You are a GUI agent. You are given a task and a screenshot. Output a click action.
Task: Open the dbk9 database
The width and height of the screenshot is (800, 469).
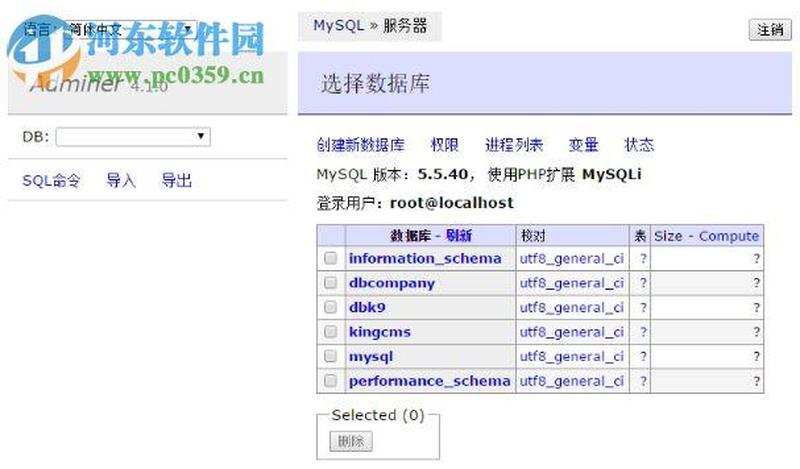pos(367,307)
